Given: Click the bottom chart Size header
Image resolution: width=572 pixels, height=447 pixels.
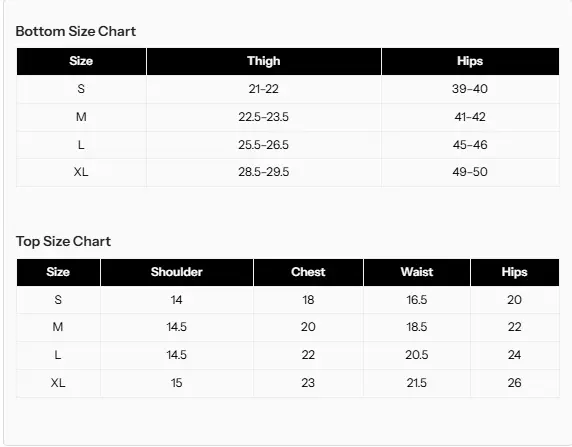Looking at the screenshot, I should (81, 61).
